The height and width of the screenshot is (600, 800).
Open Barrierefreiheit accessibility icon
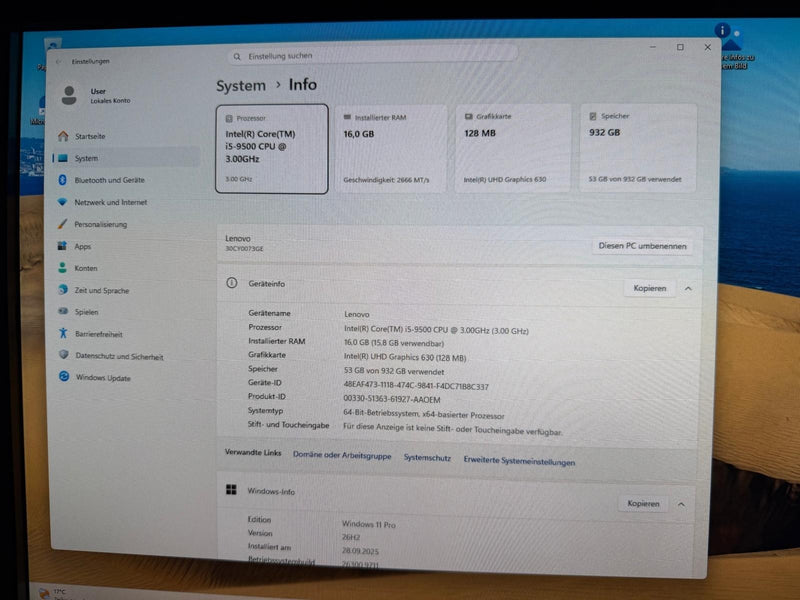63,333
